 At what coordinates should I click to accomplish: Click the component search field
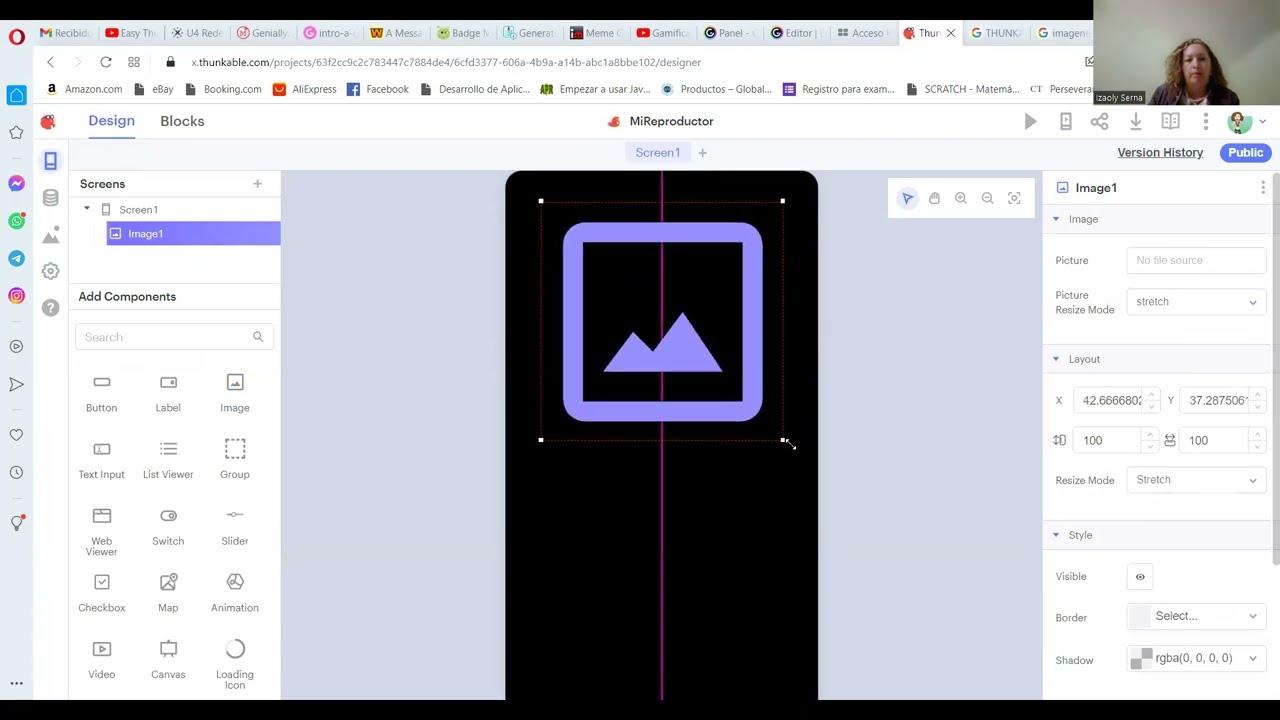pyautogui.click(x=172, y=337)
